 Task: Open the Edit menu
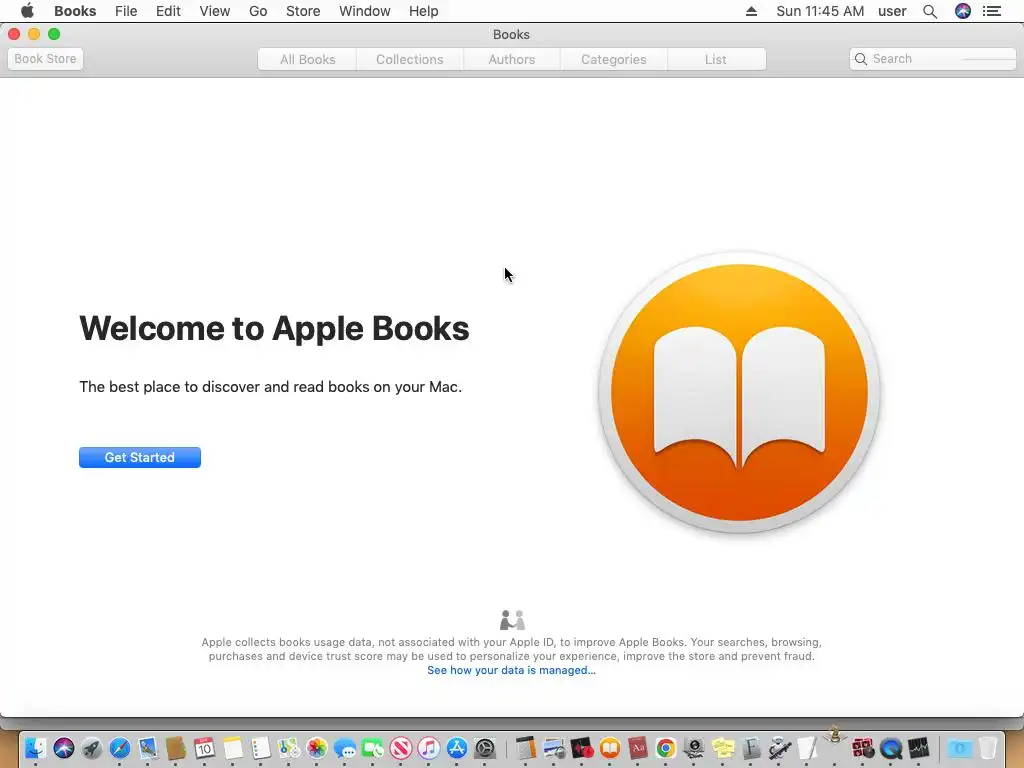click(x=168, y=11)
